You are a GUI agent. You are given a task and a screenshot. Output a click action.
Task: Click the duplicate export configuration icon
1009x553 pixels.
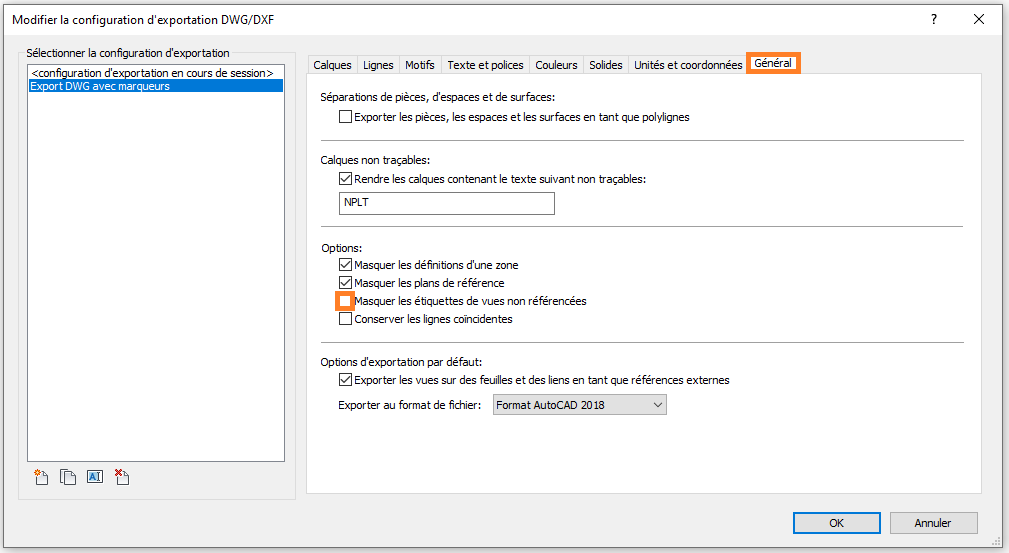coord(68,477)
